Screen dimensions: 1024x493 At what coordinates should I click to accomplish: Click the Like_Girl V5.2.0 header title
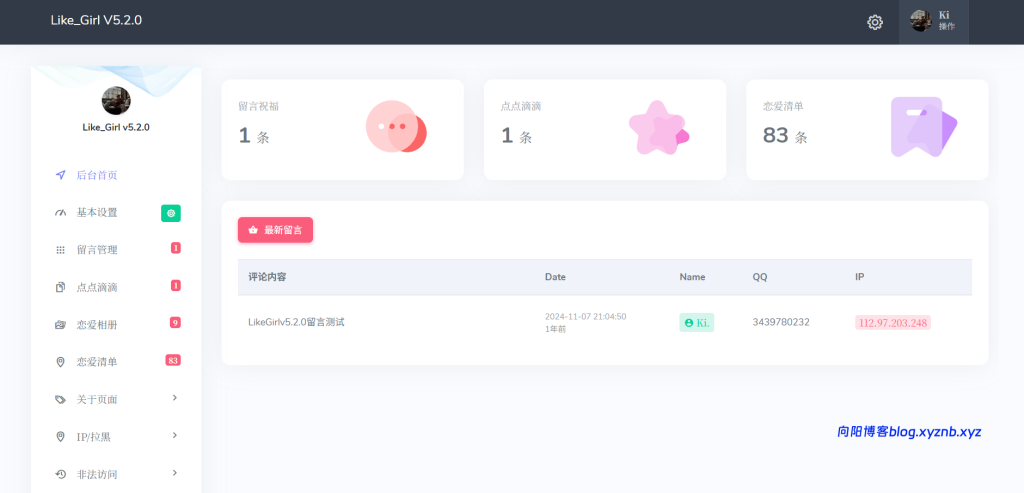(96, 20)
